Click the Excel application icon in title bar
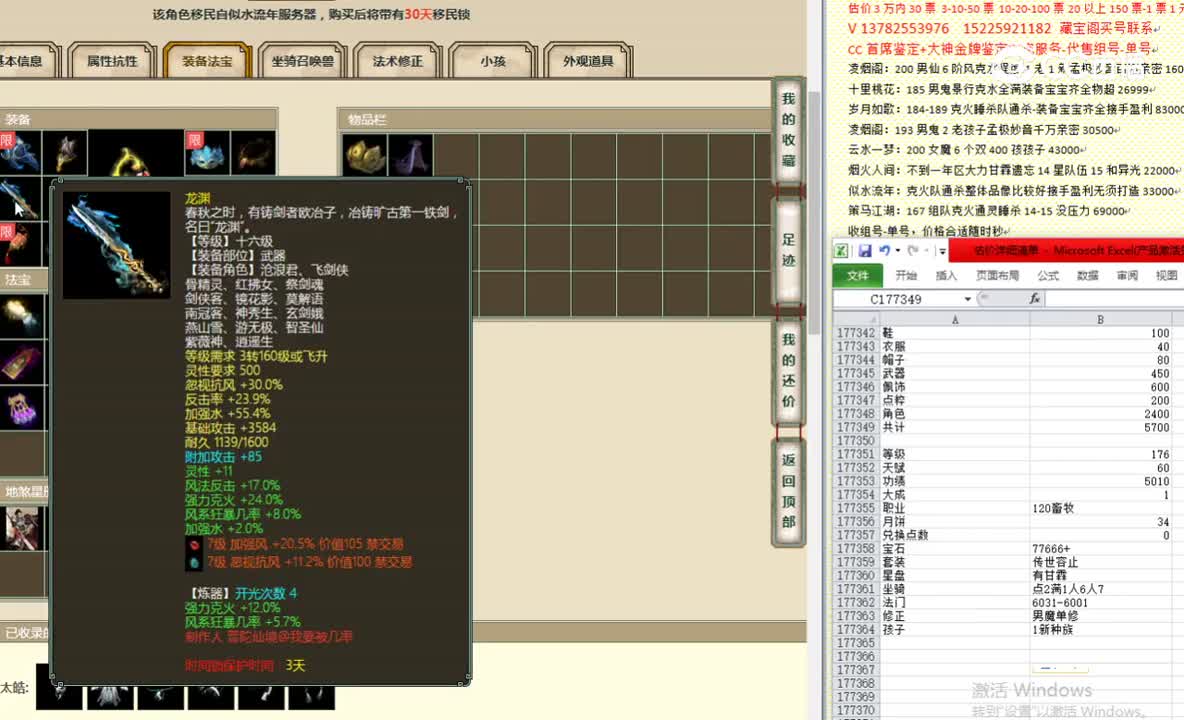 (x=841, y=251)
